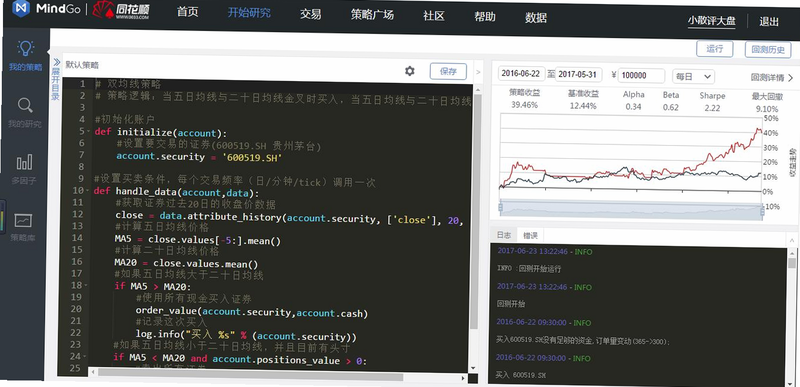Fold initialize function at line 5
The image size is (800, 387).
tap(89, 132)
